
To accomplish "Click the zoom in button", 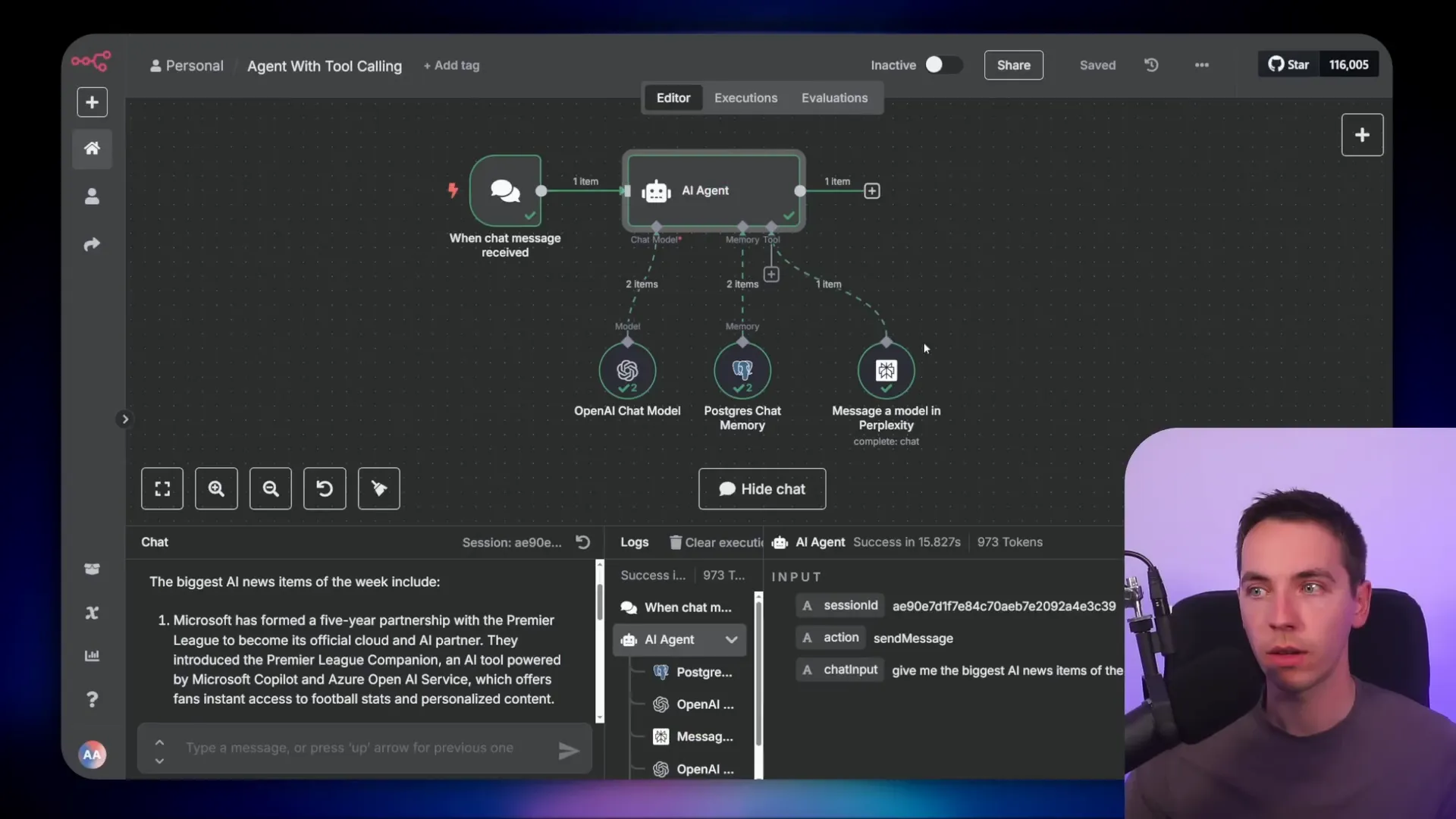I will coord(216,488).
